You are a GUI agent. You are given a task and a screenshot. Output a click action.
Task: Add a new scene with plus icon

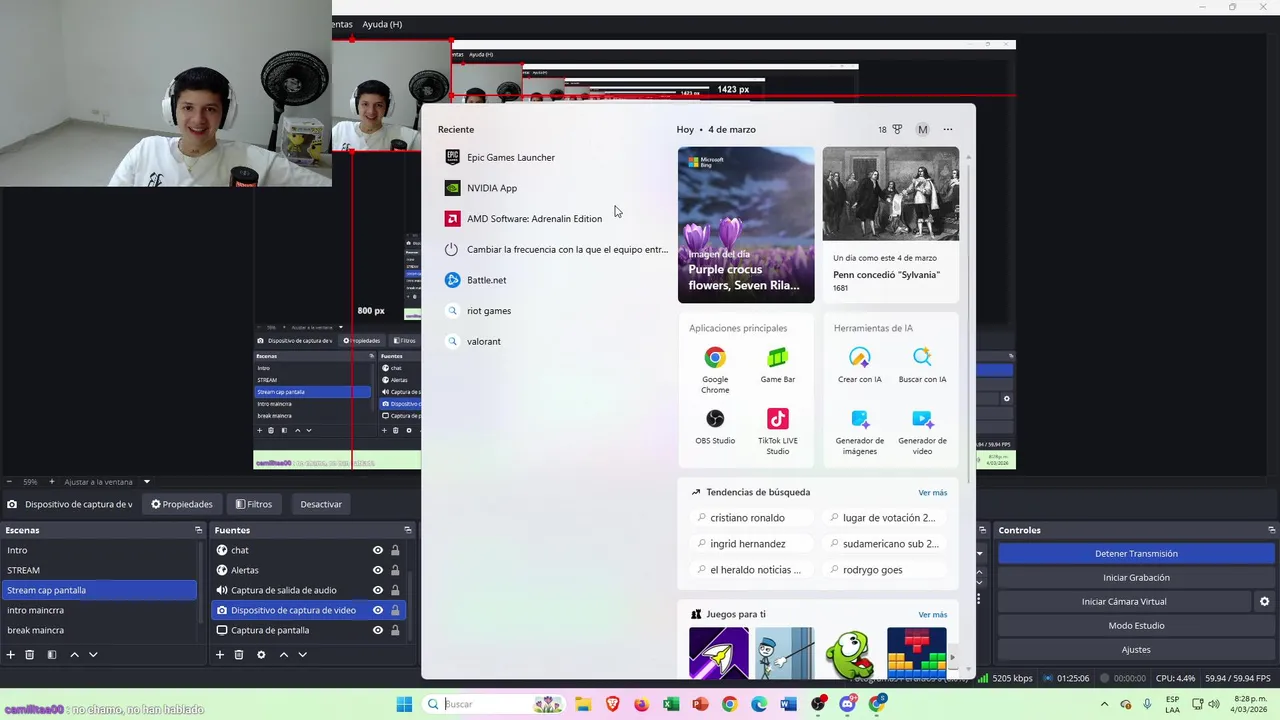pyautogui.click(x=11, y=654)
